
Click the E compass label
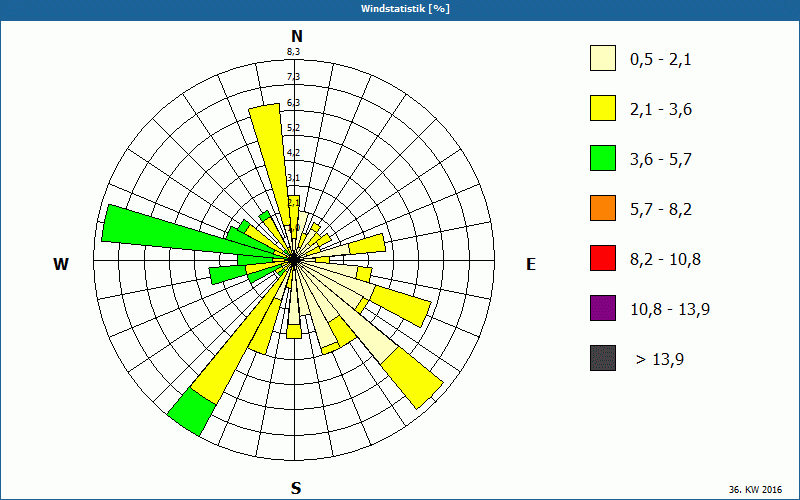click(531, 264)
